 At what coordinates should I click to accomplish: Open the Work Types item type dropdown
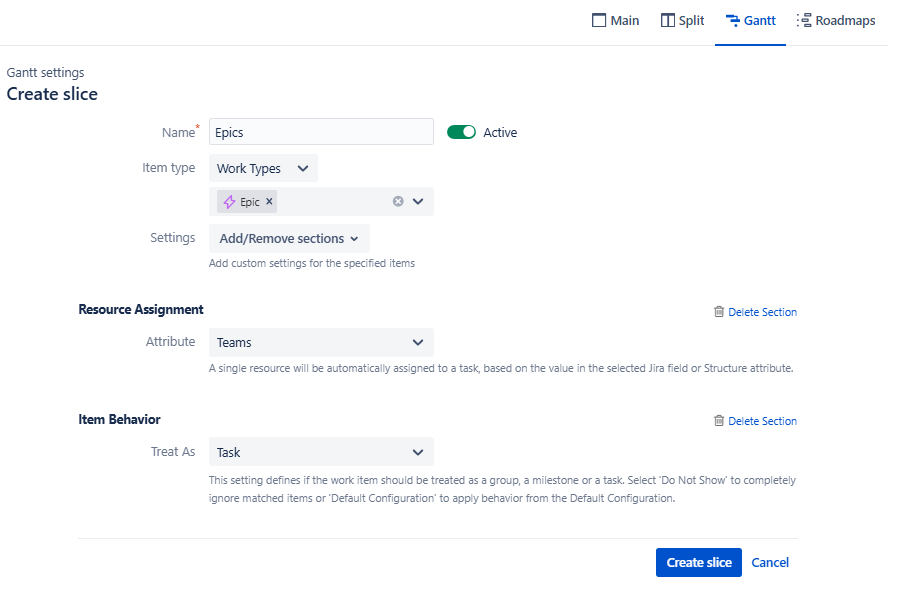pos(263,169)
